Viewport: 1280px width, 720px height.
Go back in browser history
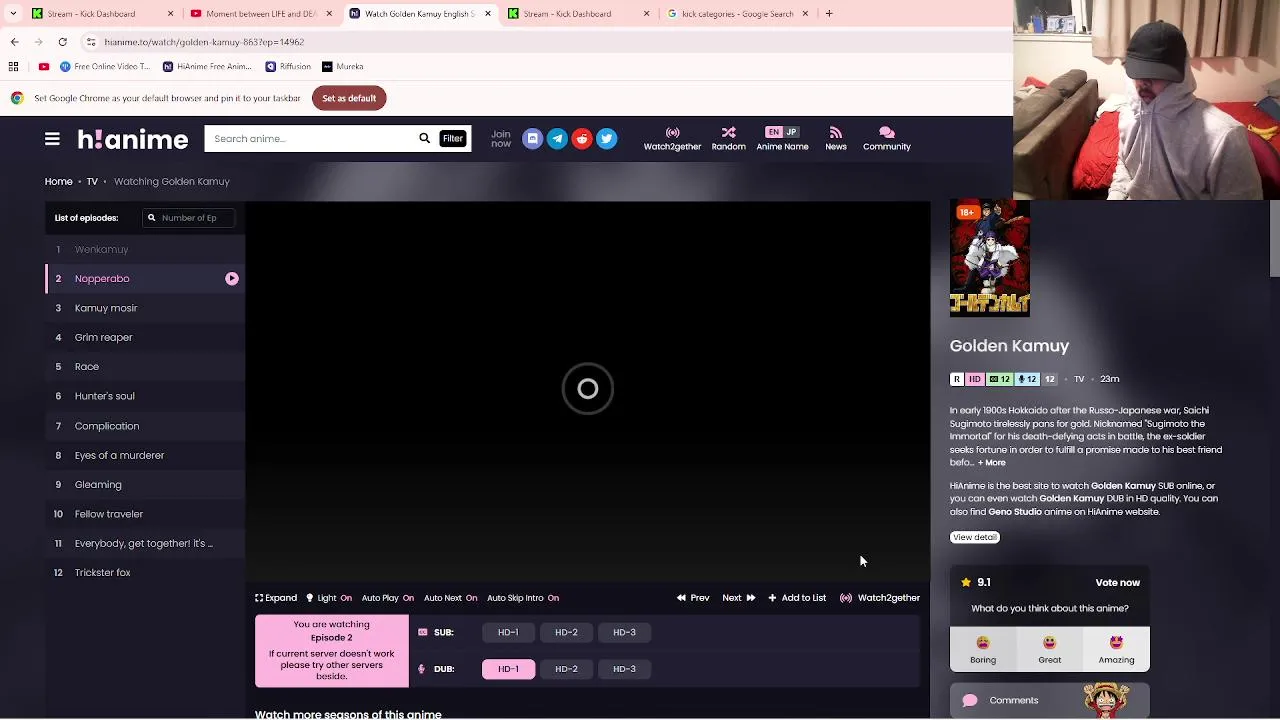(x=14, y=42)
